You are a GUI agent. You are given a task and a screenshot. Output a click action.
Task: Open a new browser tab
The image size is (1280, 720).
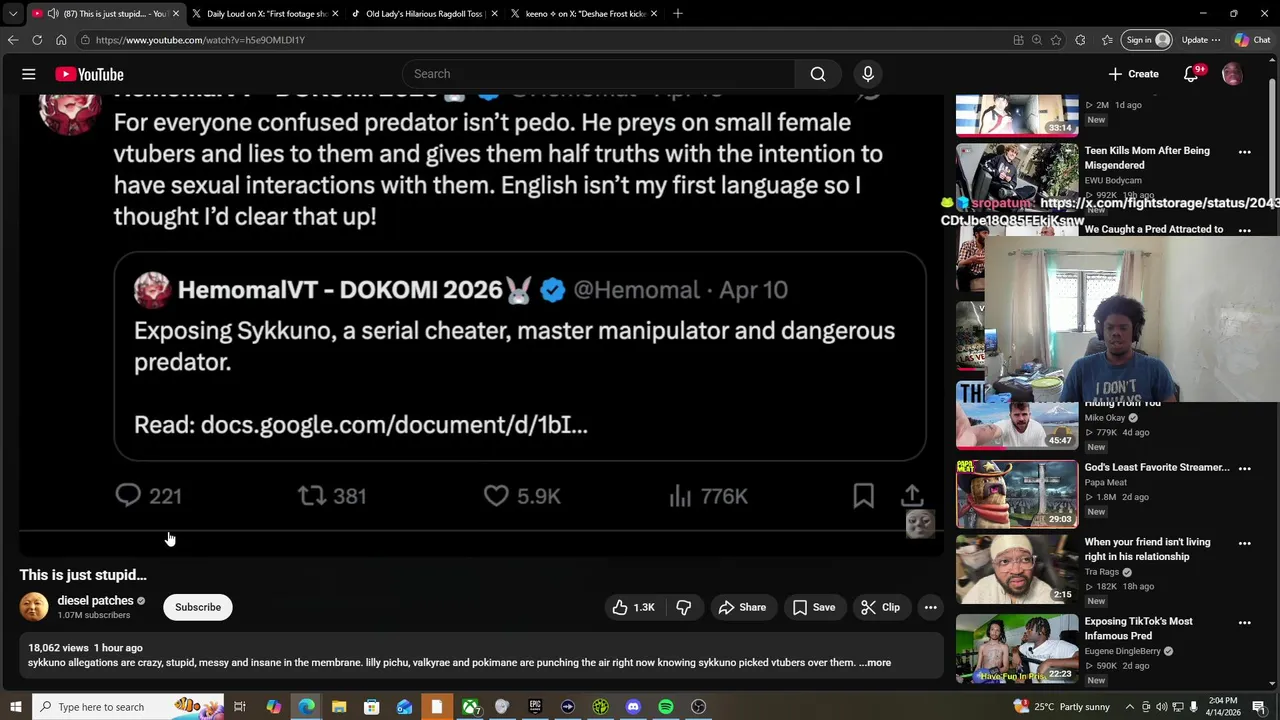[x=678, y=13]
